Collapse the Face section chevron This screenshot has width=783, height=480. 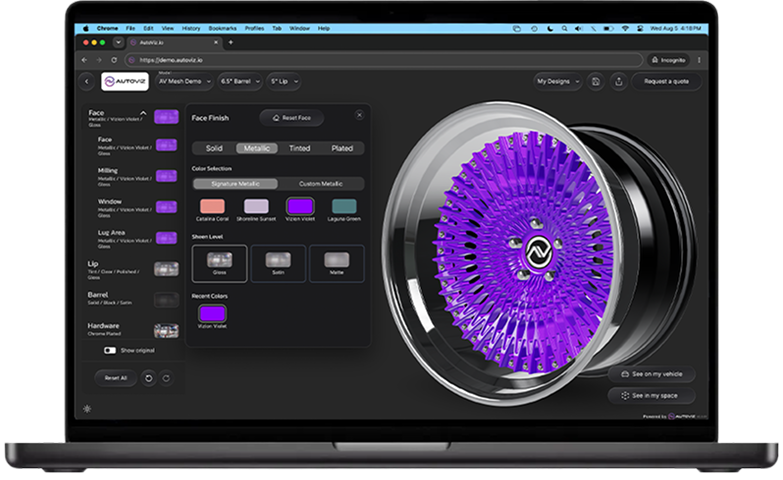pyautogui.click(x=143, y=113)
